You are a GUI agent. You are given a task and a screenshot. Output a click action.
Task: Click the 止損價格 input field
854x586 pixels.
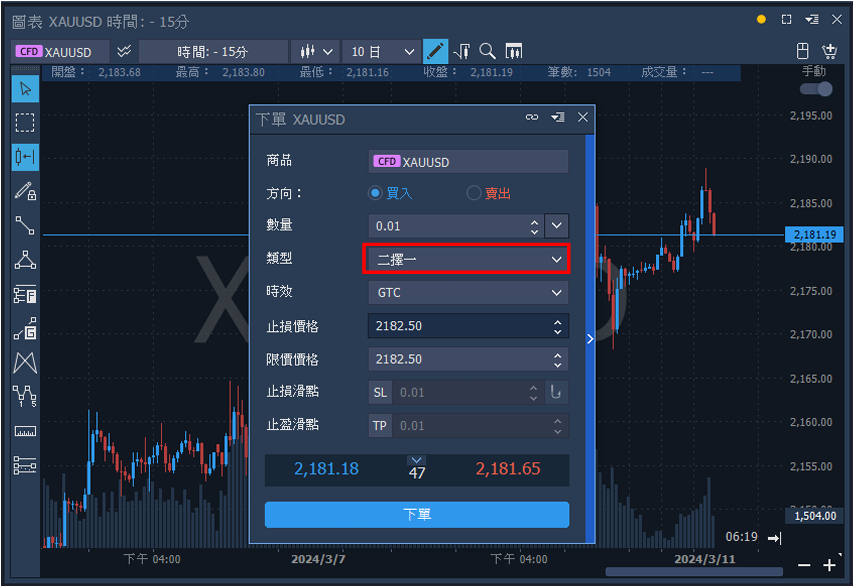coord(458,326)
